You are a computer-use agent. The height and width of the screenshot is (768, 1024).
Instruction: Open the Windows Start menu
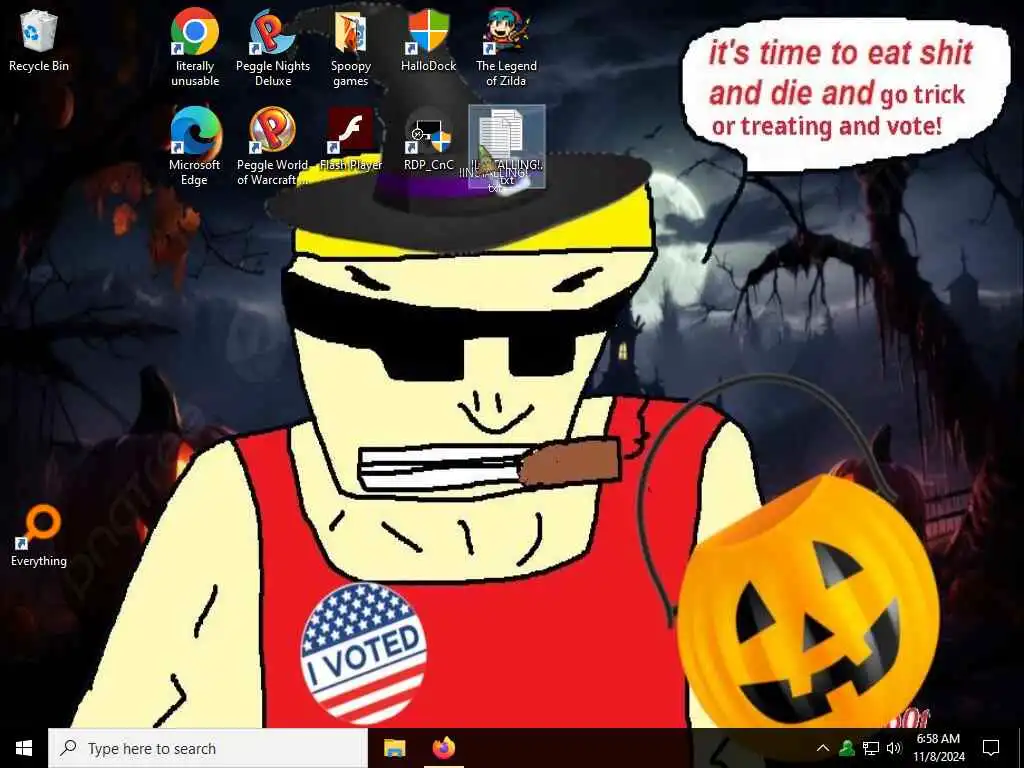tap(24, 748)
